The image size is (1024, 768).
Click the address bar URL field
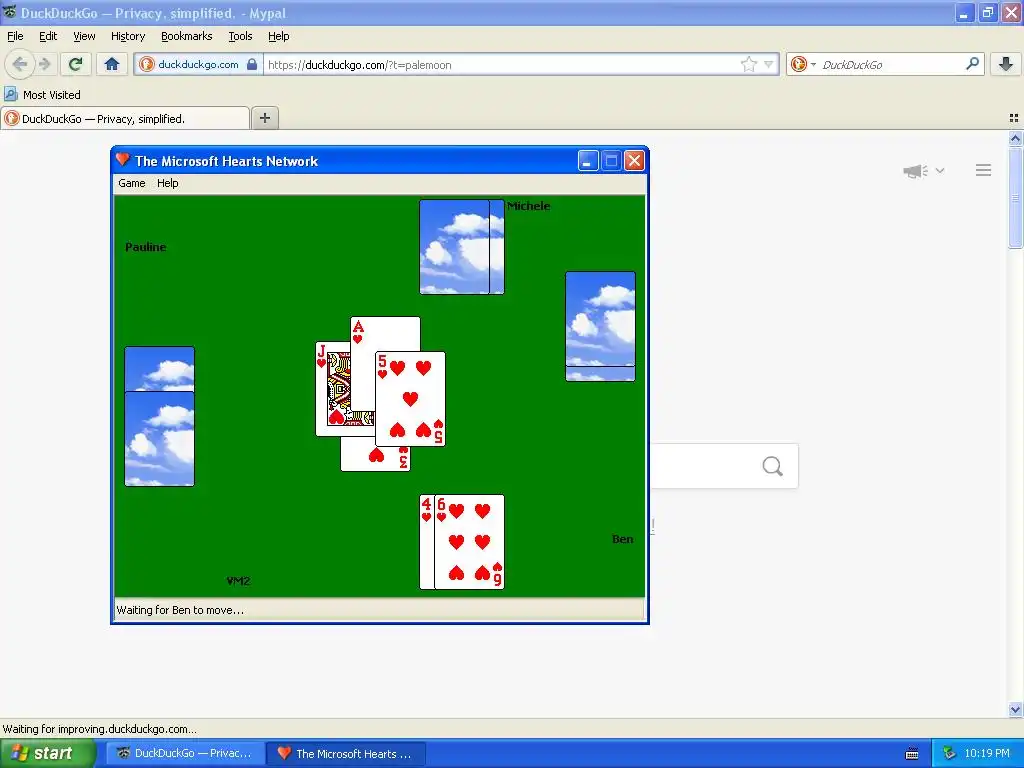(x=503, y=64)
